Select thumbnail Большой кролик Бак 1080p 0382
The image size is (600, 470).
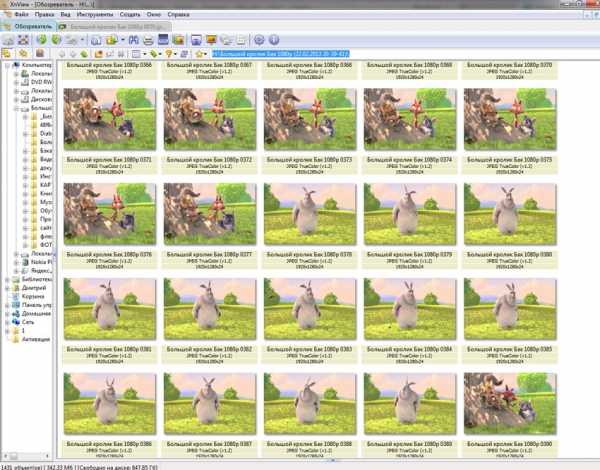click(x=210, y=309)
